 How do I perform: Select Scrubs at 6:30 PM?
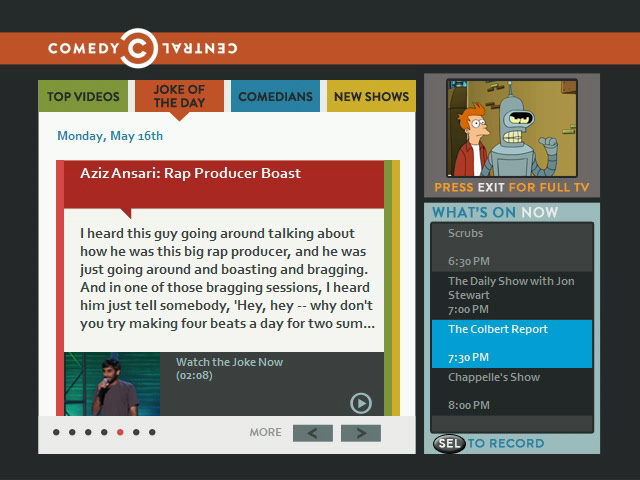511,246
